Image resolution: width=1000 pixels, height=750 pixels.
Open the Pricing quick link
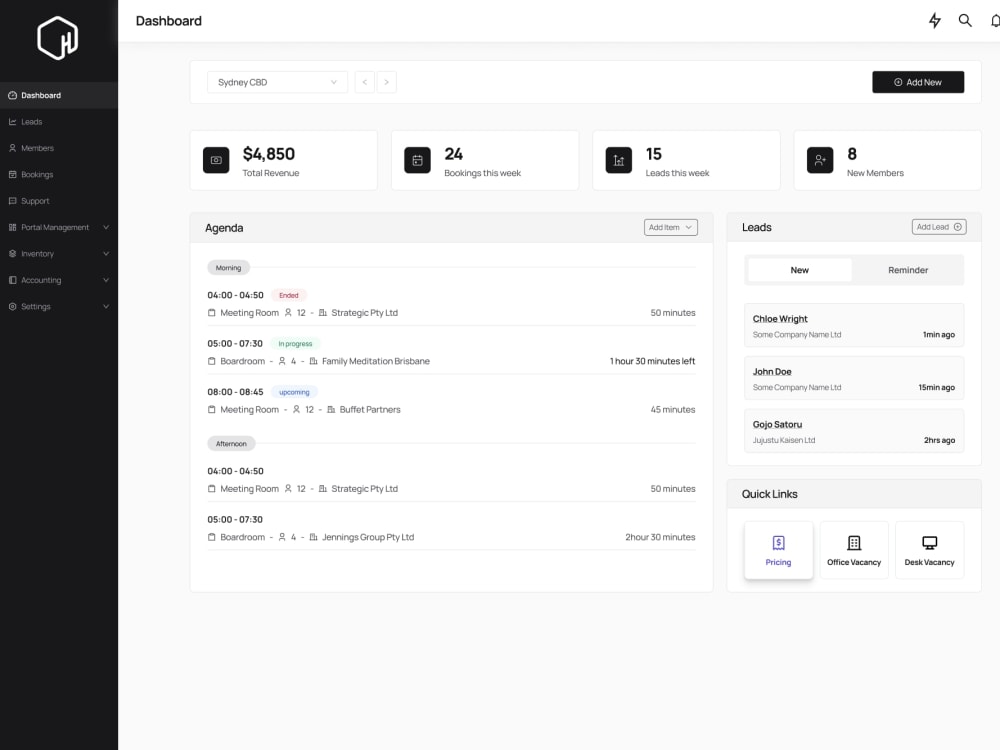(778, 550)
